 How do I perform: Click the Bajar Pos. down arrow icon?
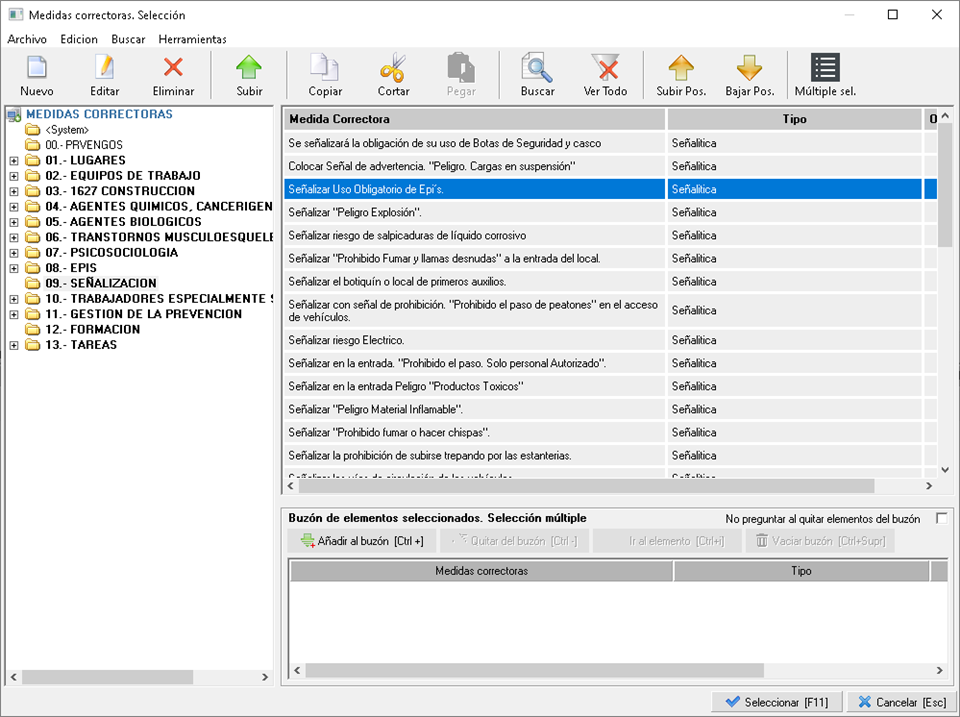(x=749, y=69)
